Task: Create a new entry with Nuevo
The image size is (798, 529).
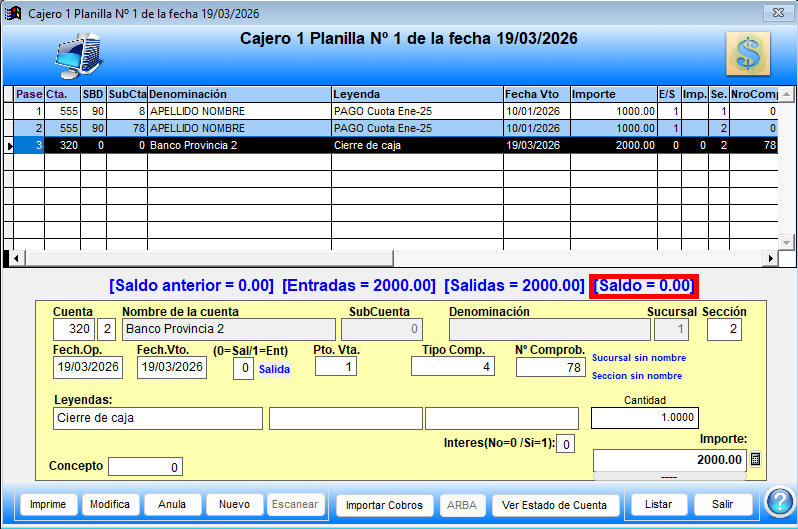Action: click(x=235, y=505)
